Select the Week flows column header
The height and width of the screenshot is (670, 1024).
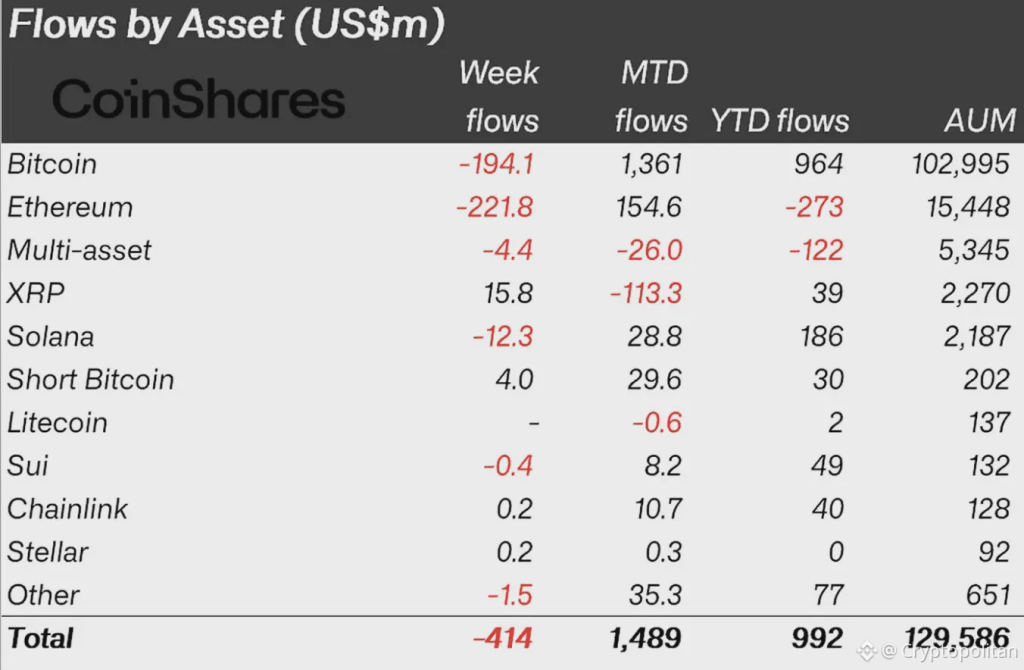[x=498, y=97]
